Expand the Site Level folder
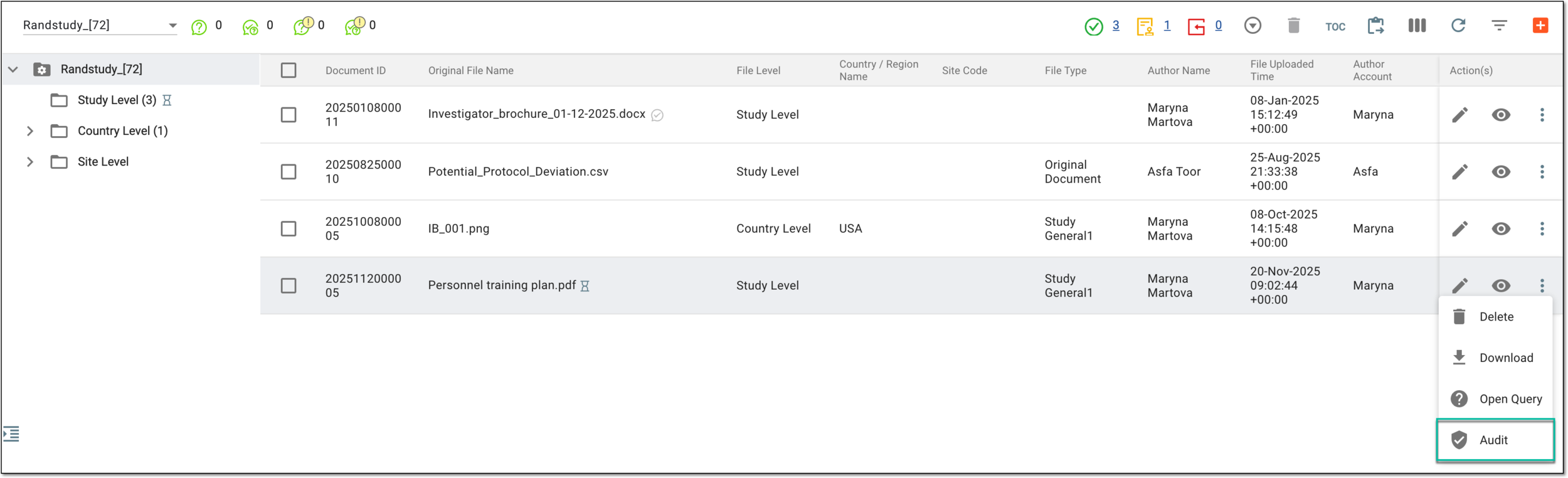This screenshot has width=1568, height=478. [x=29, y=161]
